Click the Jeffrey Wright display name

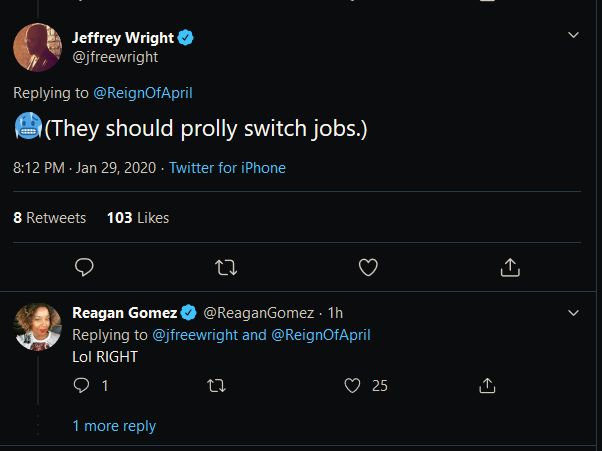(122, 38)
